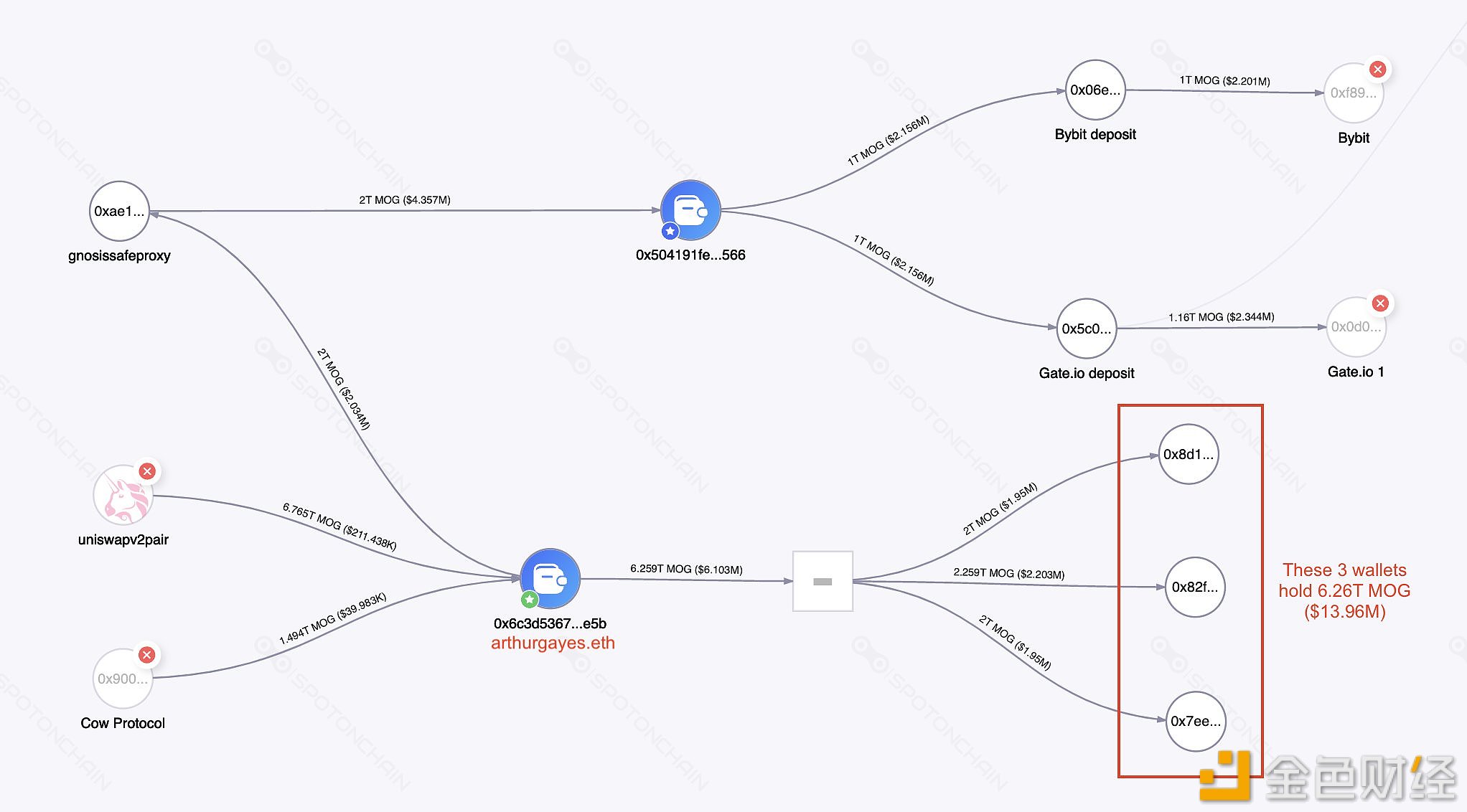Click the 0x6c3d5367...e5b address label
This screenshot has width=1467, height=812.
pos(550,623)
